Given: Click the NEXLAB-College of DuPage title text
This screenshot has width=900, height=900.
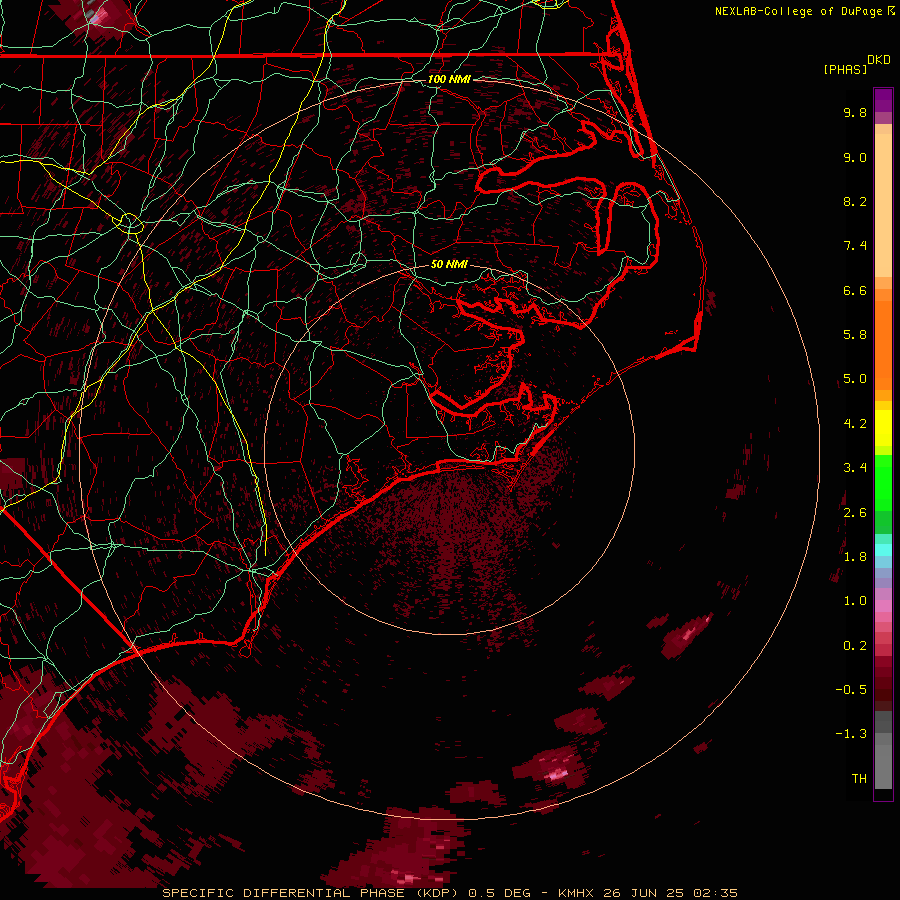Looking at the screenshot, I should point(804,11).
